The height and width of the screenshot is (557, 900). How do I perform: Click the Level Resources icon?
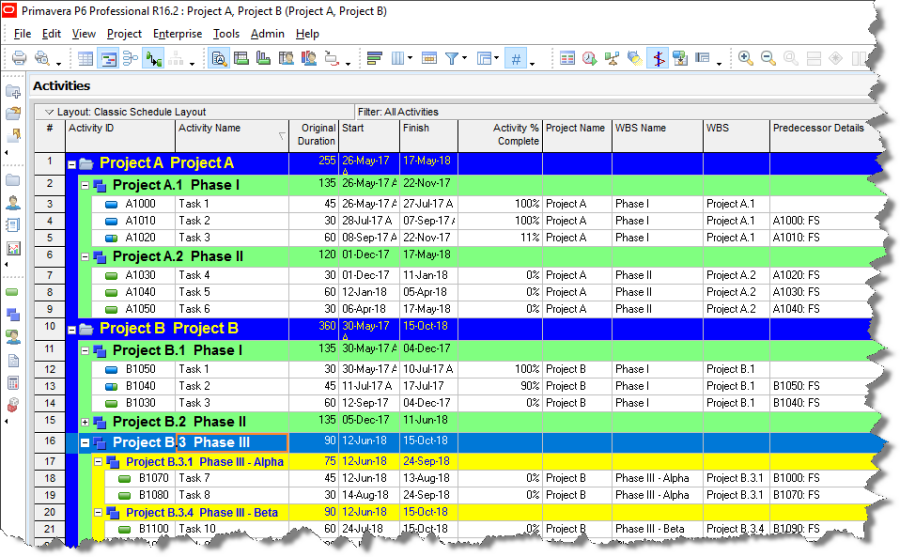click(x=612, y=58)
